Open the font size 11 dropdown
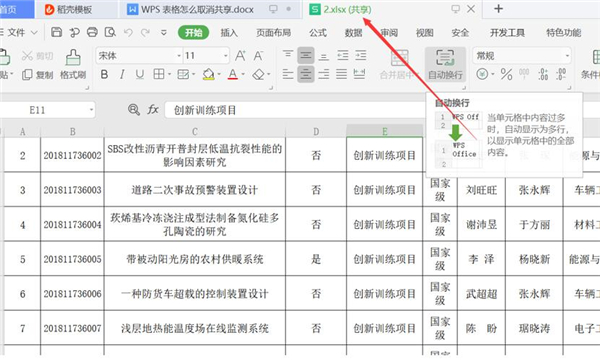600x363 pixels. 226,56
